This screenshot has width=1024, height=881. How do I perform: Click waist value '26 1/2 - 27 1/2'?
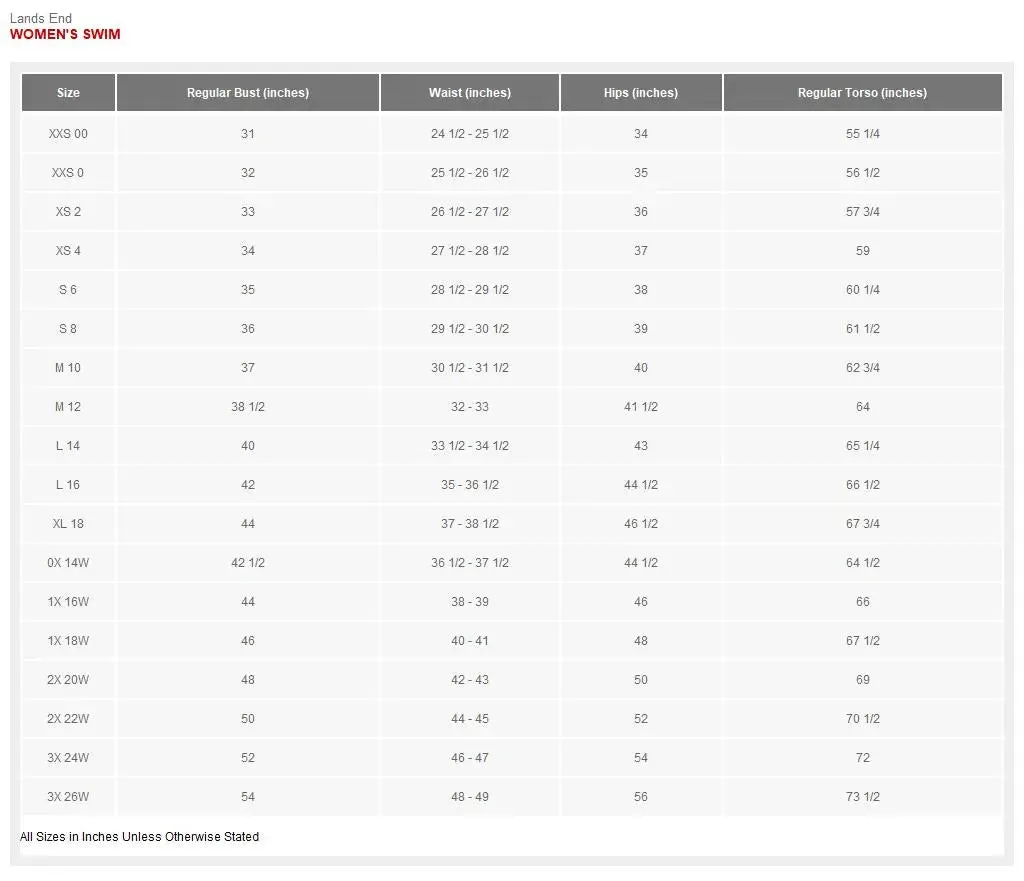coord(470,212)
